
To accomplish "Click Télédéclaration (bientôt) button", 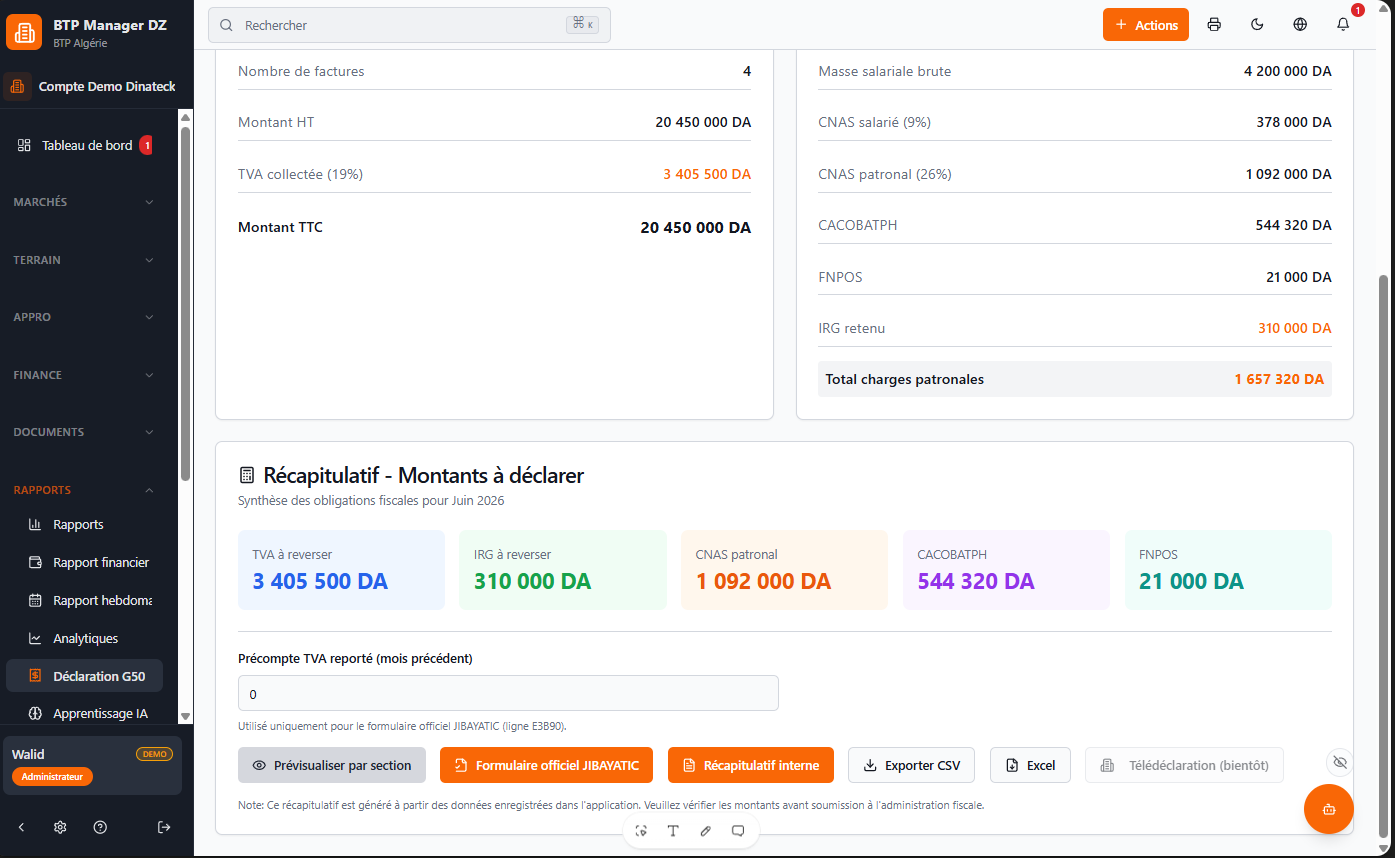I will click(x=1184, y=765).
